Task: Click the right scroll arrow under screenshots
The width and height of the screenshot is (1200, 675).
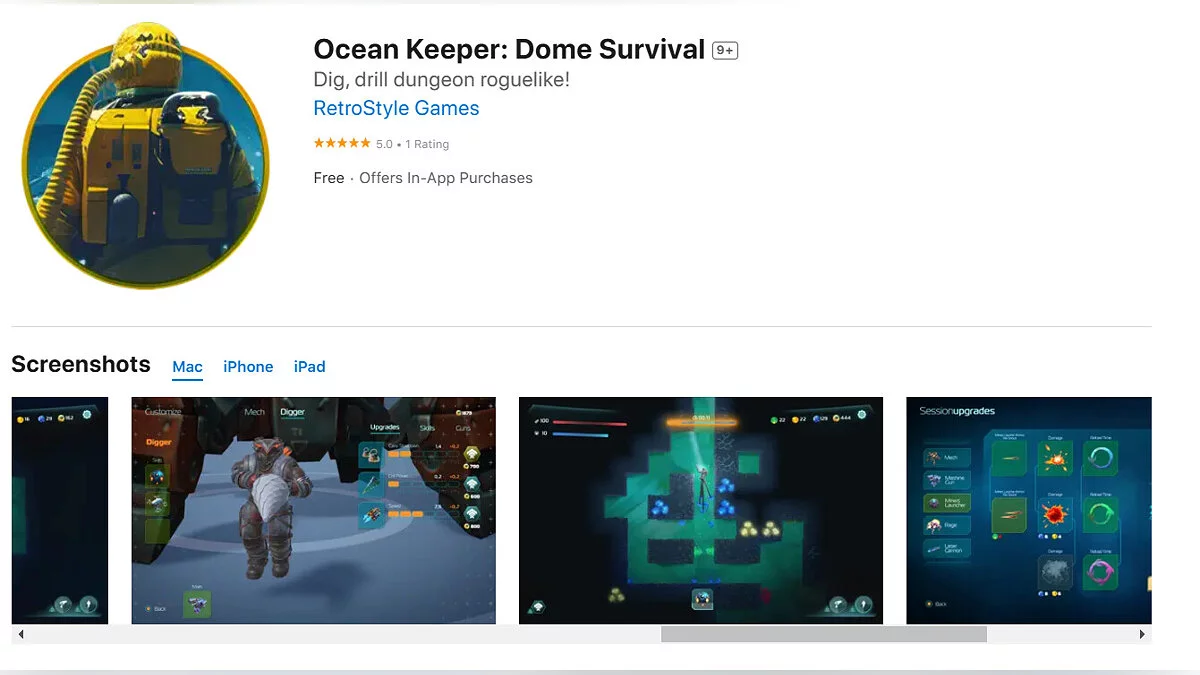Action: 1142,634
